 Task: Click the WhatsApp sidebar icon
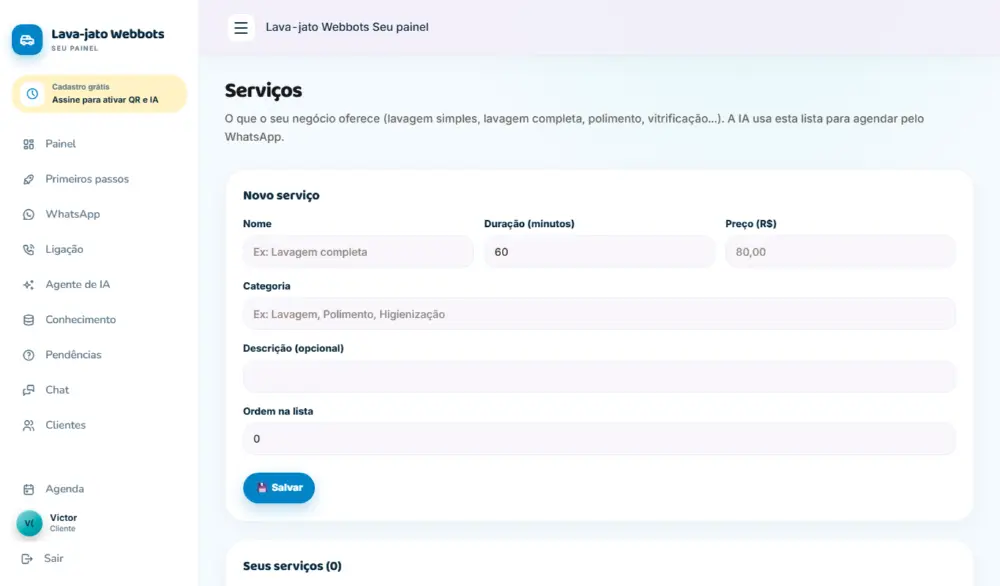pos(29,214)
